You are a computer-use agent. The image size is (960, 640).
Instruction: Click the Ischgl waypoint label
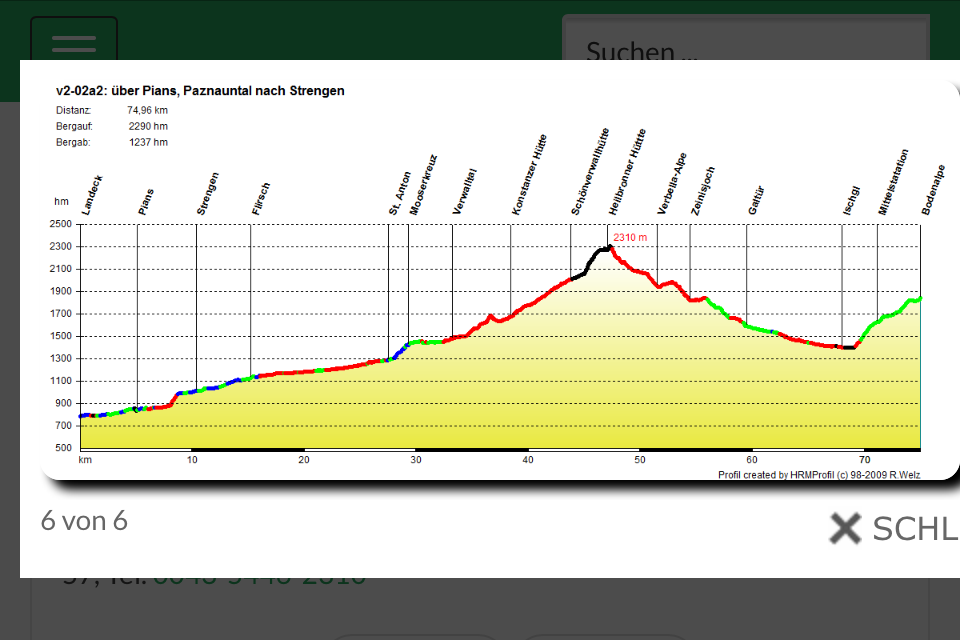point(851,200)
